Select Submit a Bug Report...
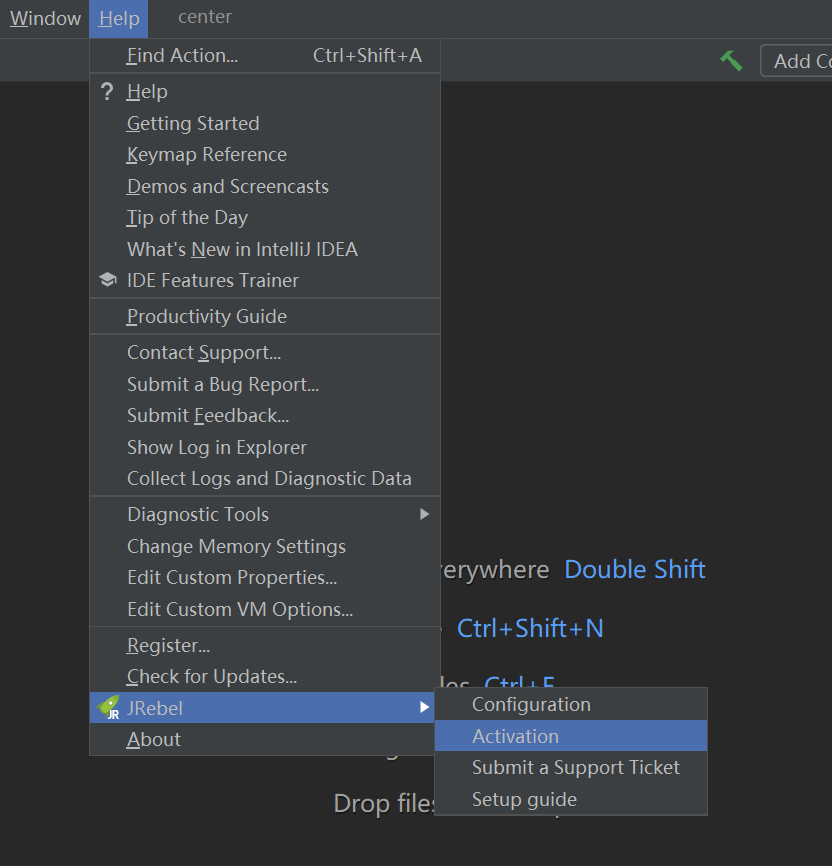Viewport: 832px width, 866px height. coord(265,384)
